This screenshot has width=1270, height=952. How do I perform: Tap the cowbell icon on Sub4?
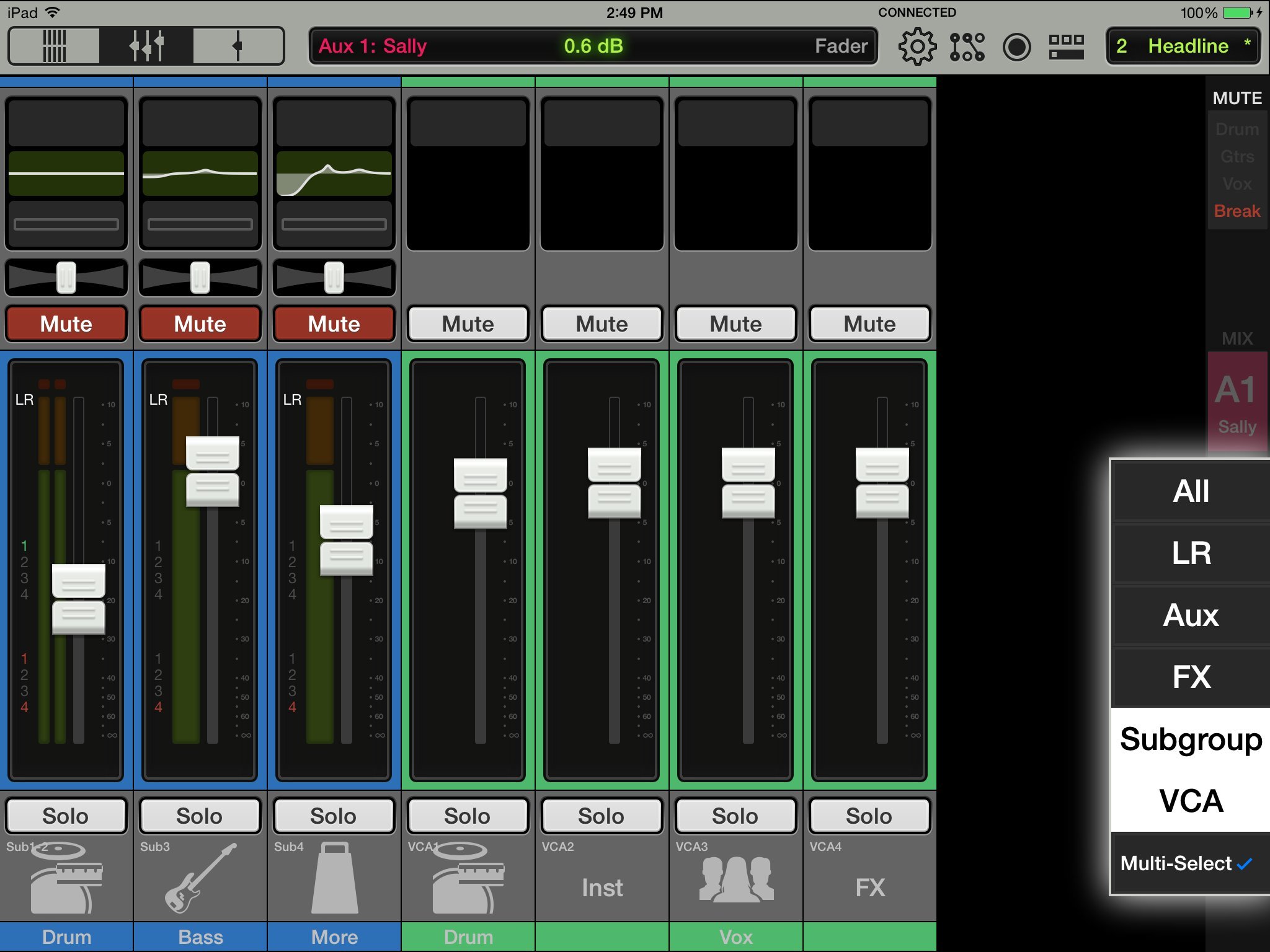coord(334,878)
